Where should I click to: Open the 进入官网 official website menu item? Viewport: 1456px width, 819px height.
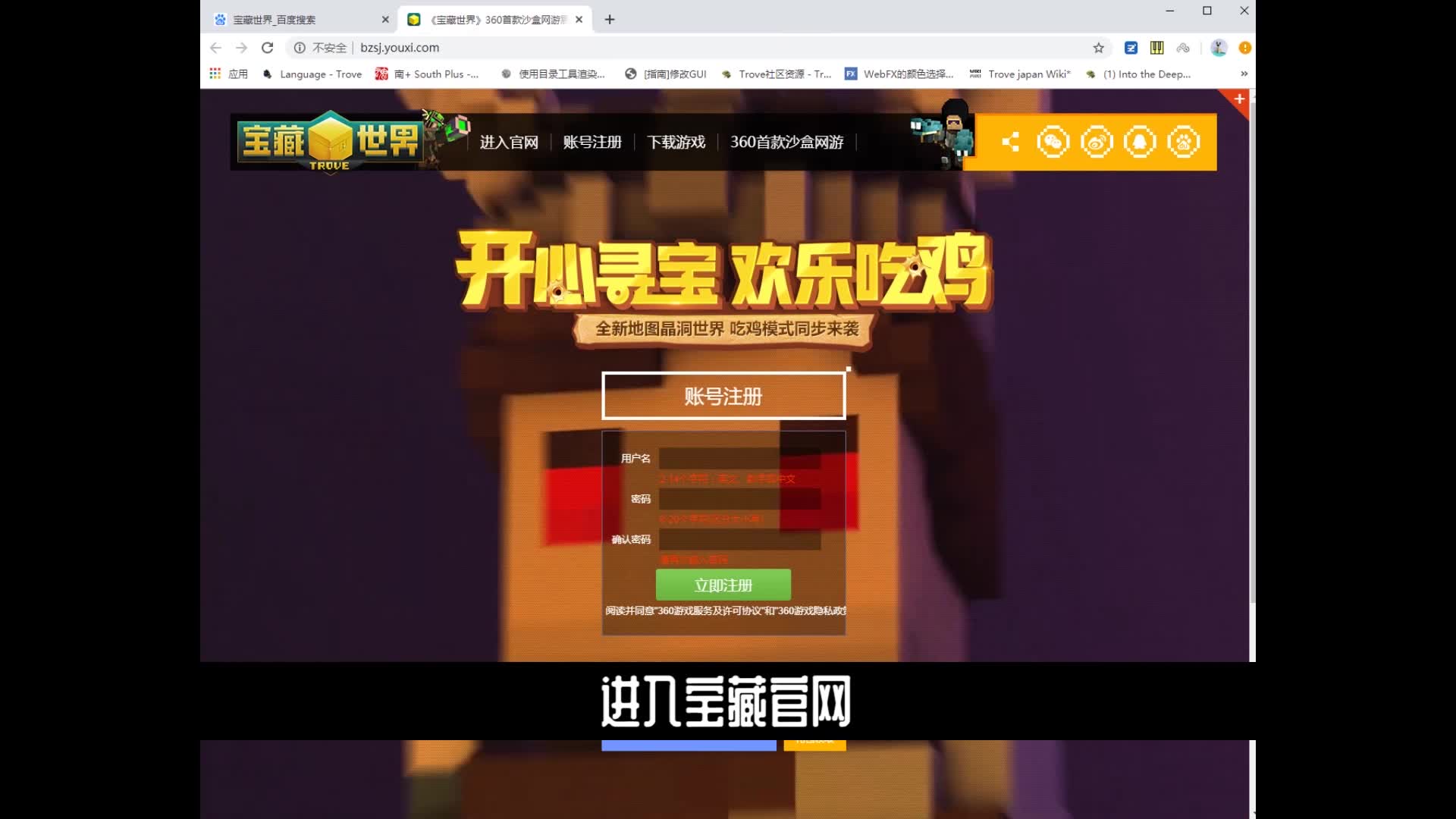pos(507,141)
